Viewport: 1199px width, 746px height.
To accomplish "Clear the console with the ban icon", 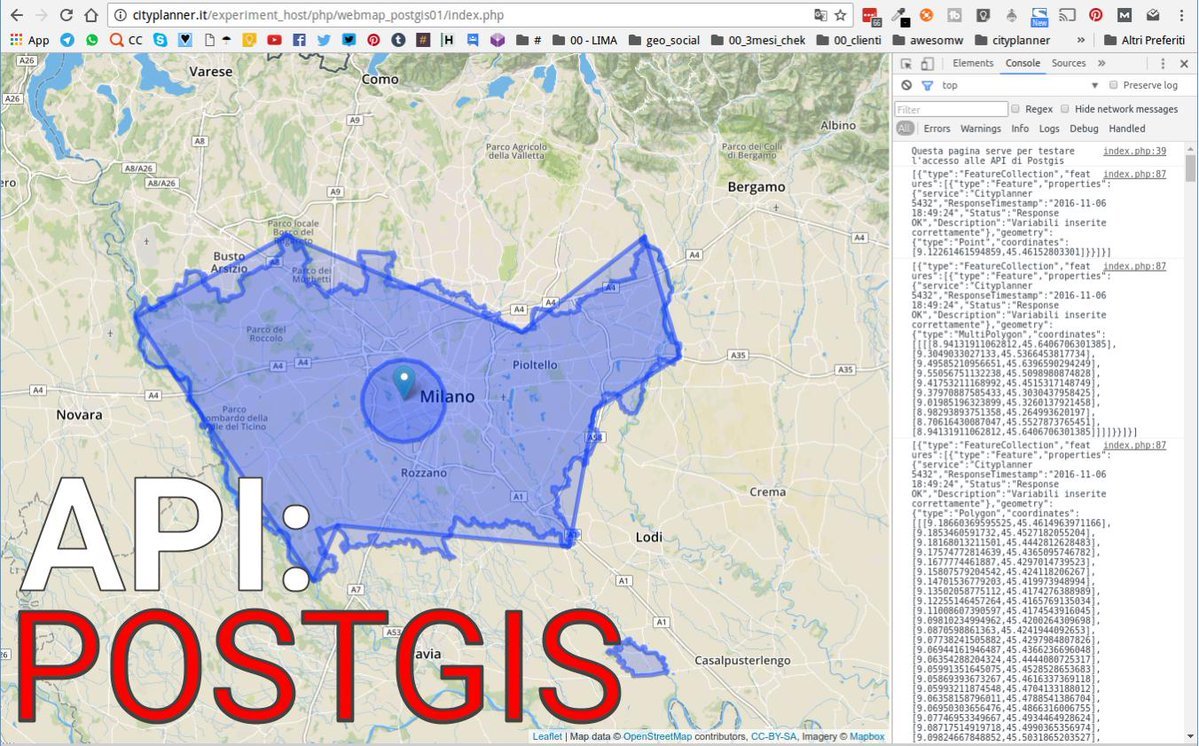I will (906, 86).
